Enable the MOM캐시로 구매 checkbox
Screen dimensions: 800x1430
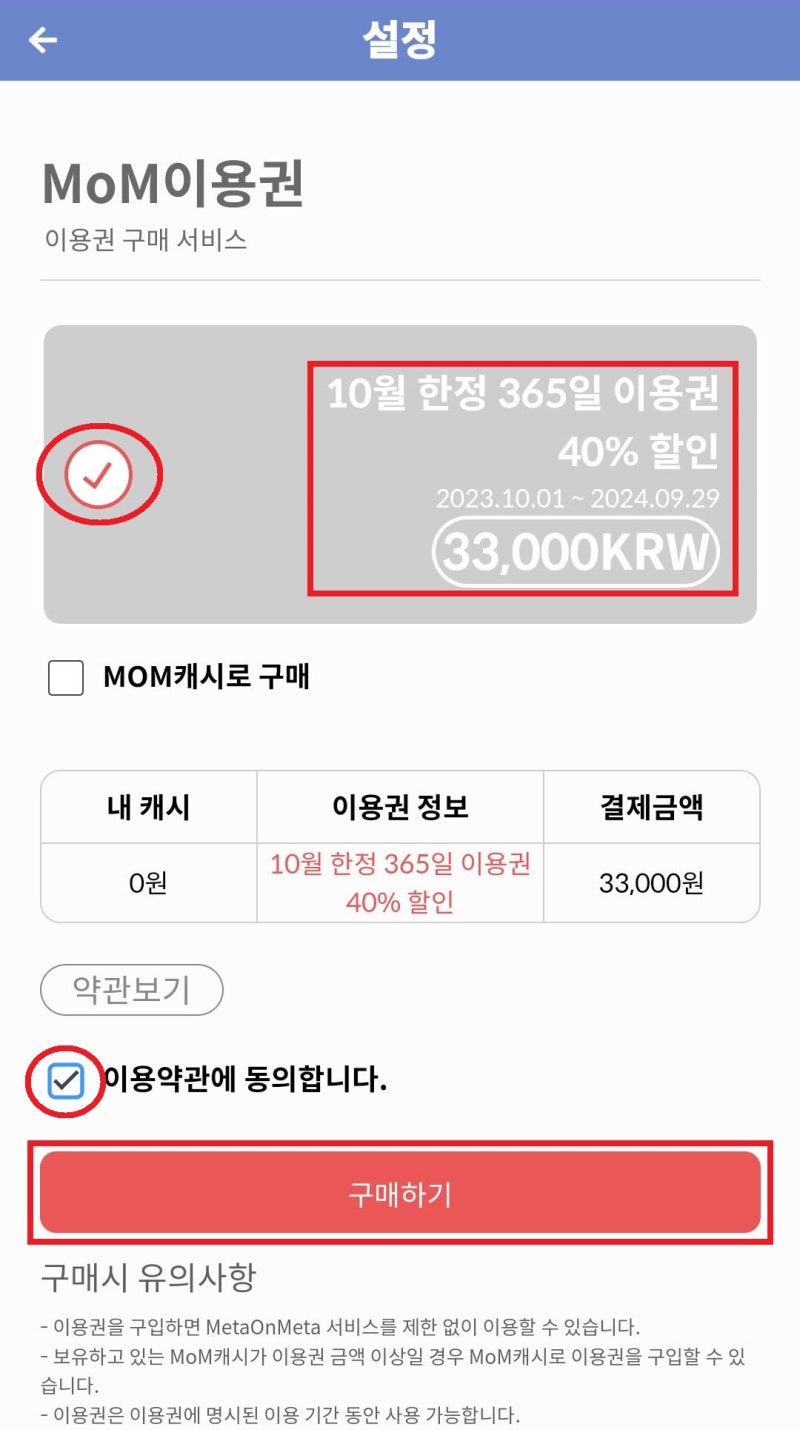point(65,678)
